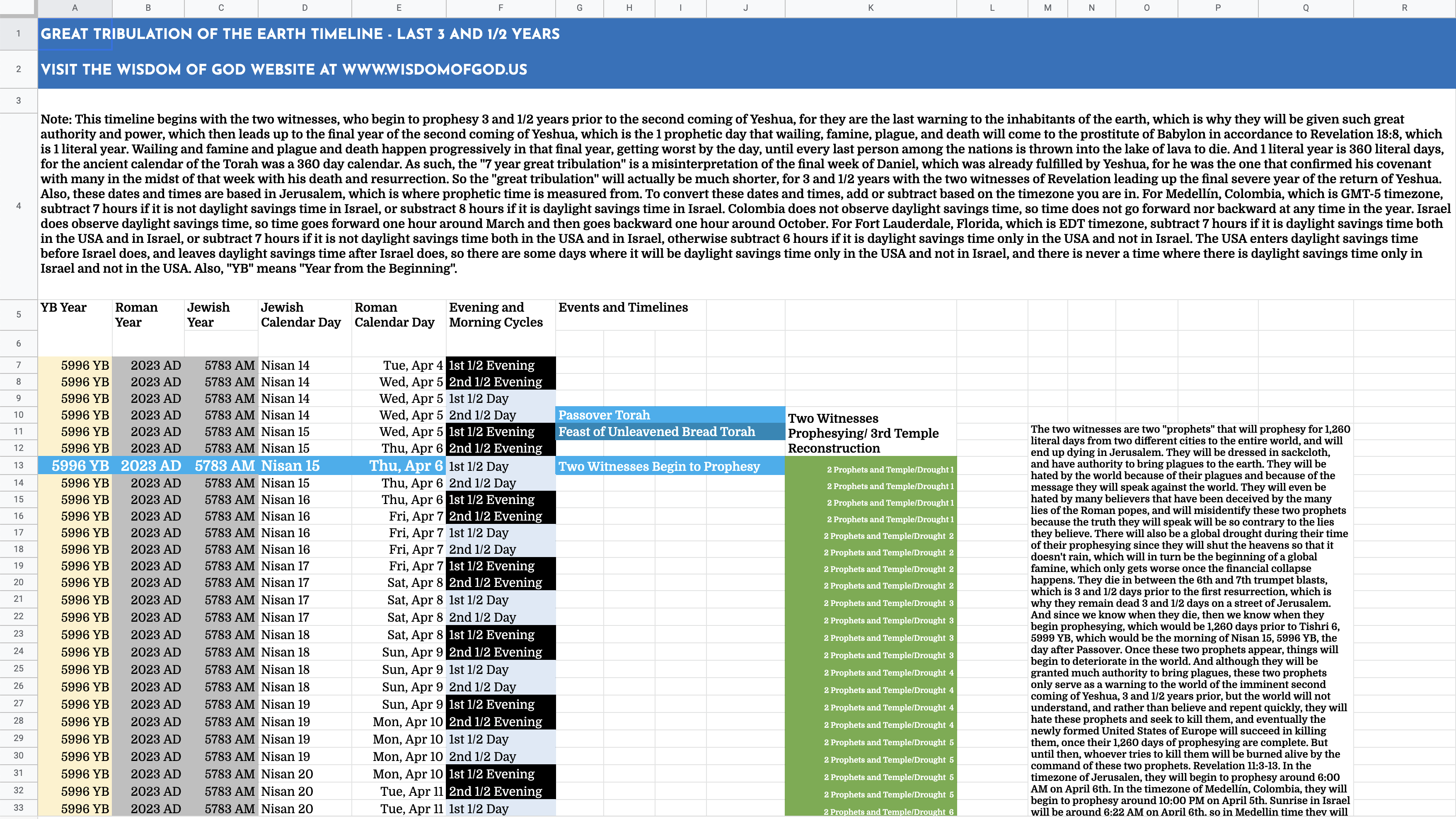This screenshot has width=1456, height=819.
Task: Select highlighted Thu, Apr 6 cell in row 13
Action: [399, 466]
